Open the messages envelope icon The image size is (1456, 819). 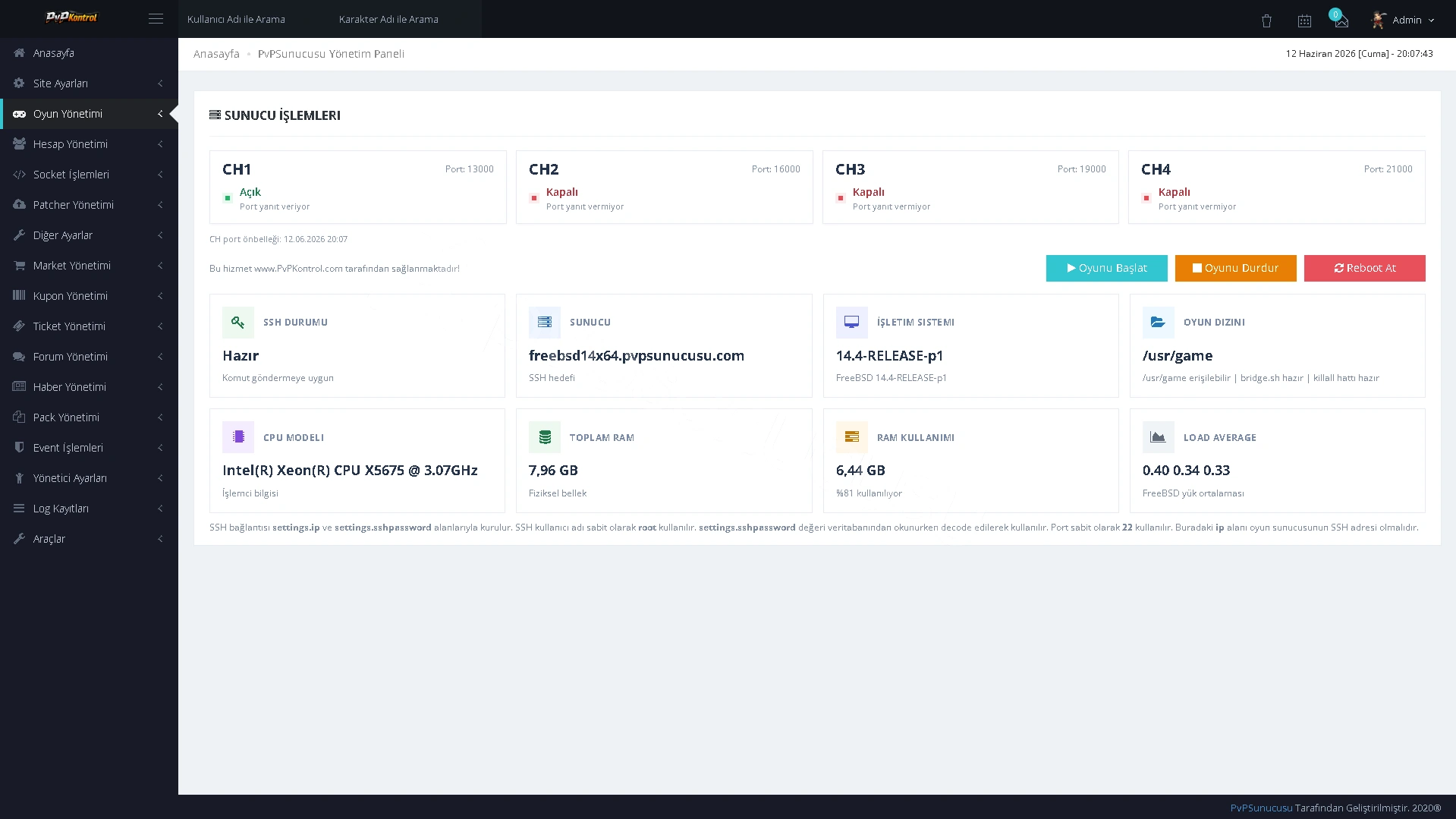click(1341, 21)
